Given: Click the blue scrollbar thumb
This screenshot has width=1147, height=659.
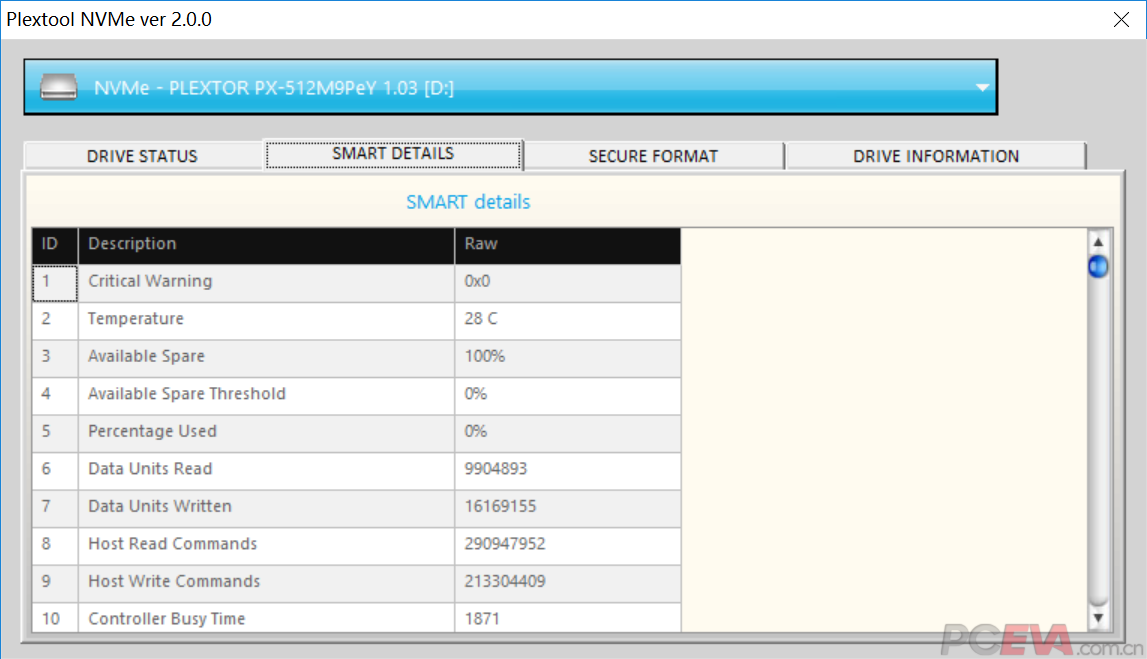Looking at the screenshot, I should click(1098, 267).
